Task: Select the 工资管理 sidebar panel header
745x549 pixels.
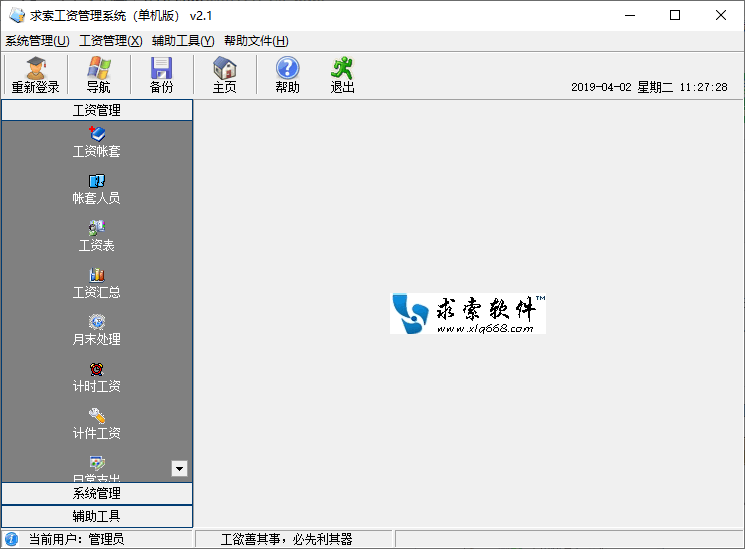Action: tap(97, 110)
